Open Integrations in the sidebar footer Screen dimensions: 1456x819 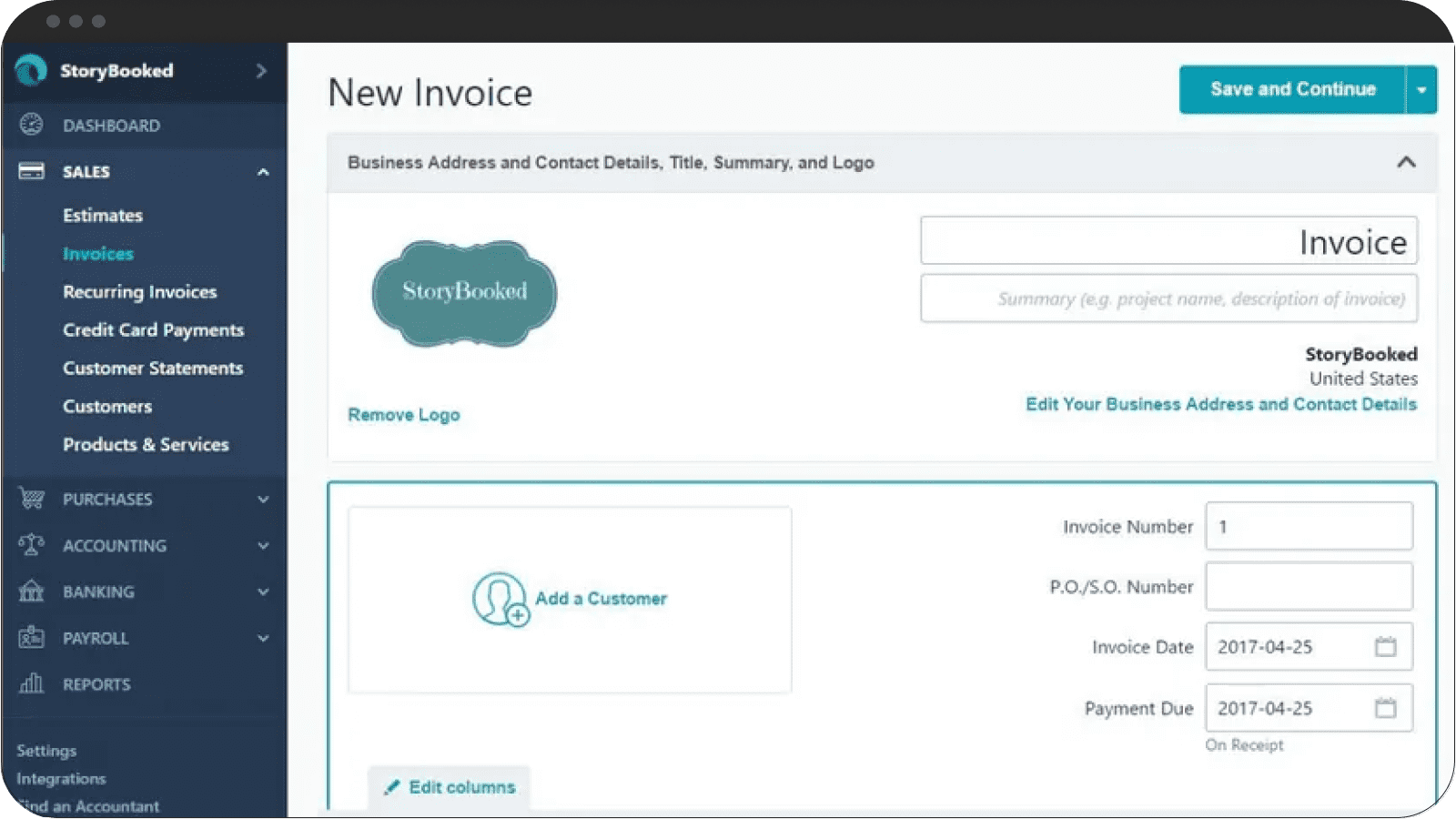coord(61,779)
